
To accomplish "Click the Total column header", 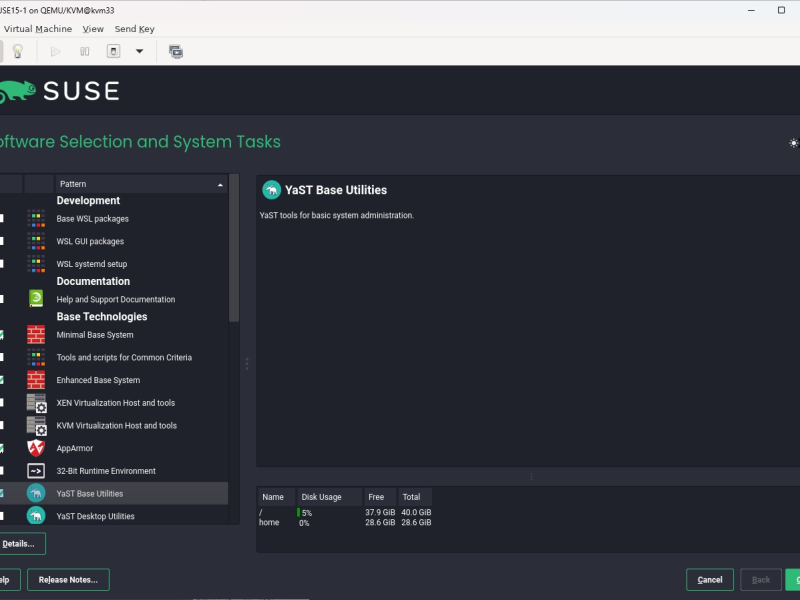I will coord(415,497).
